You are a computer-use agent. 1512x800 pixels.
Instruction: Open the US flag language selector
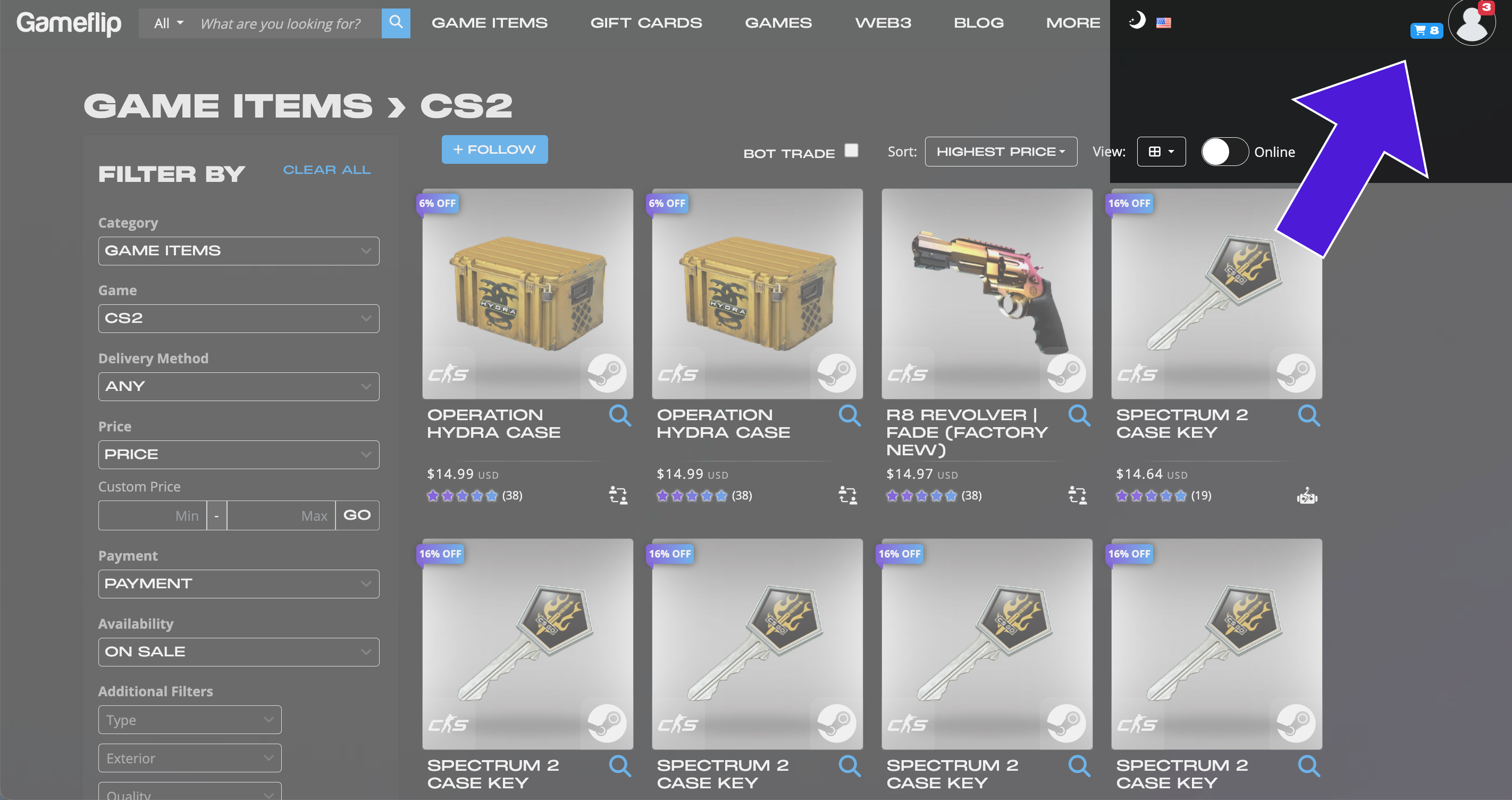coord(1163,23)
